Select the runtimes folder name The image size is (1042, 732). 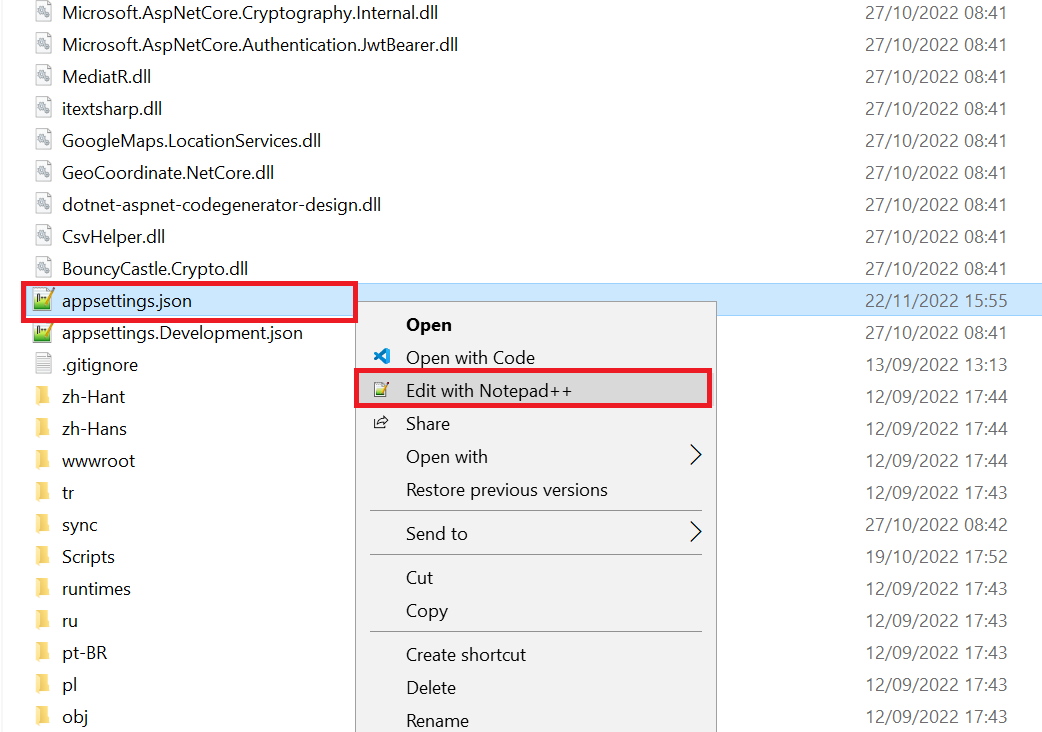tap(96, 589)
